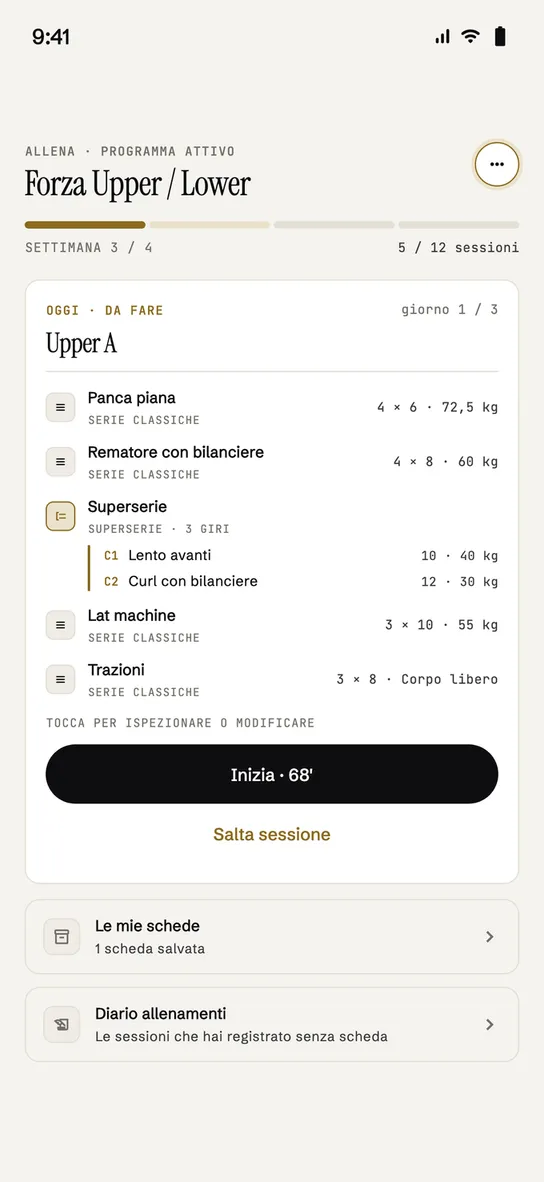Screen dimensions: 544x1182
Task: Tap the Panca piana list icon
Action: pos(60,407)
